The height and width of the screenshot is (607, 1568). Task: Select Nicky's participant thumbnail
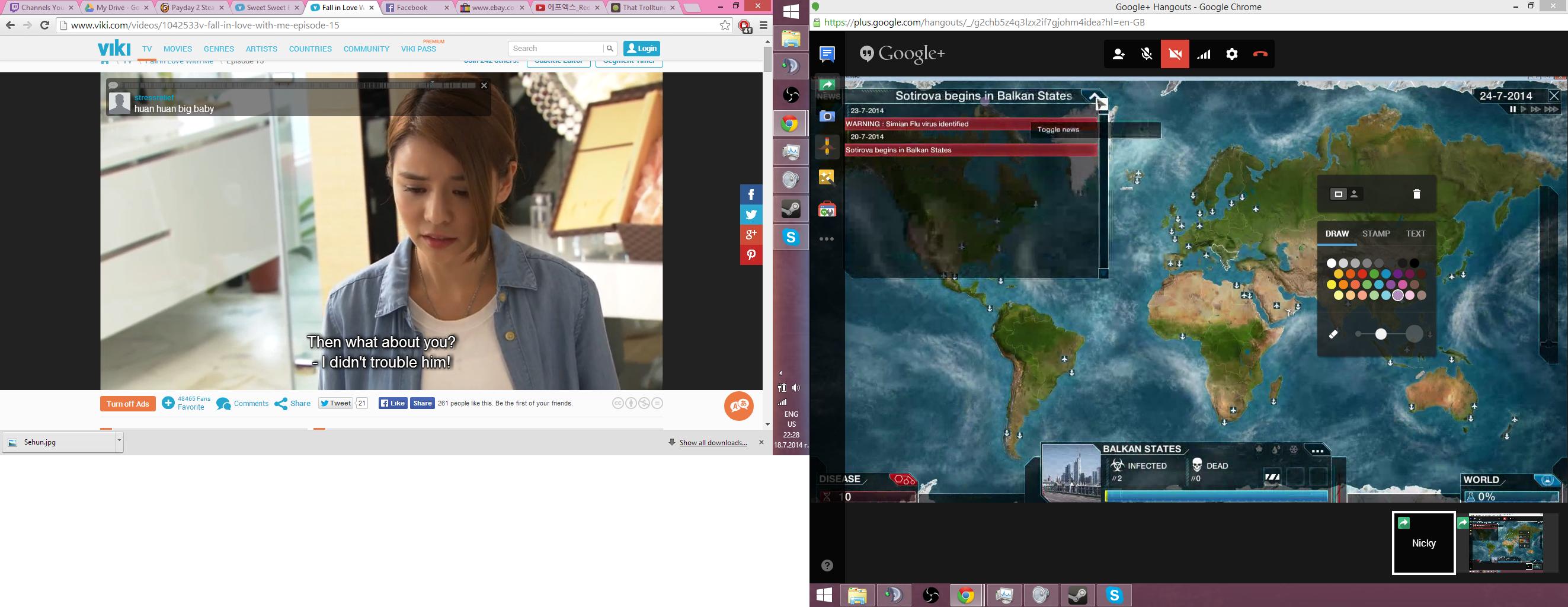click(1423, 543)
